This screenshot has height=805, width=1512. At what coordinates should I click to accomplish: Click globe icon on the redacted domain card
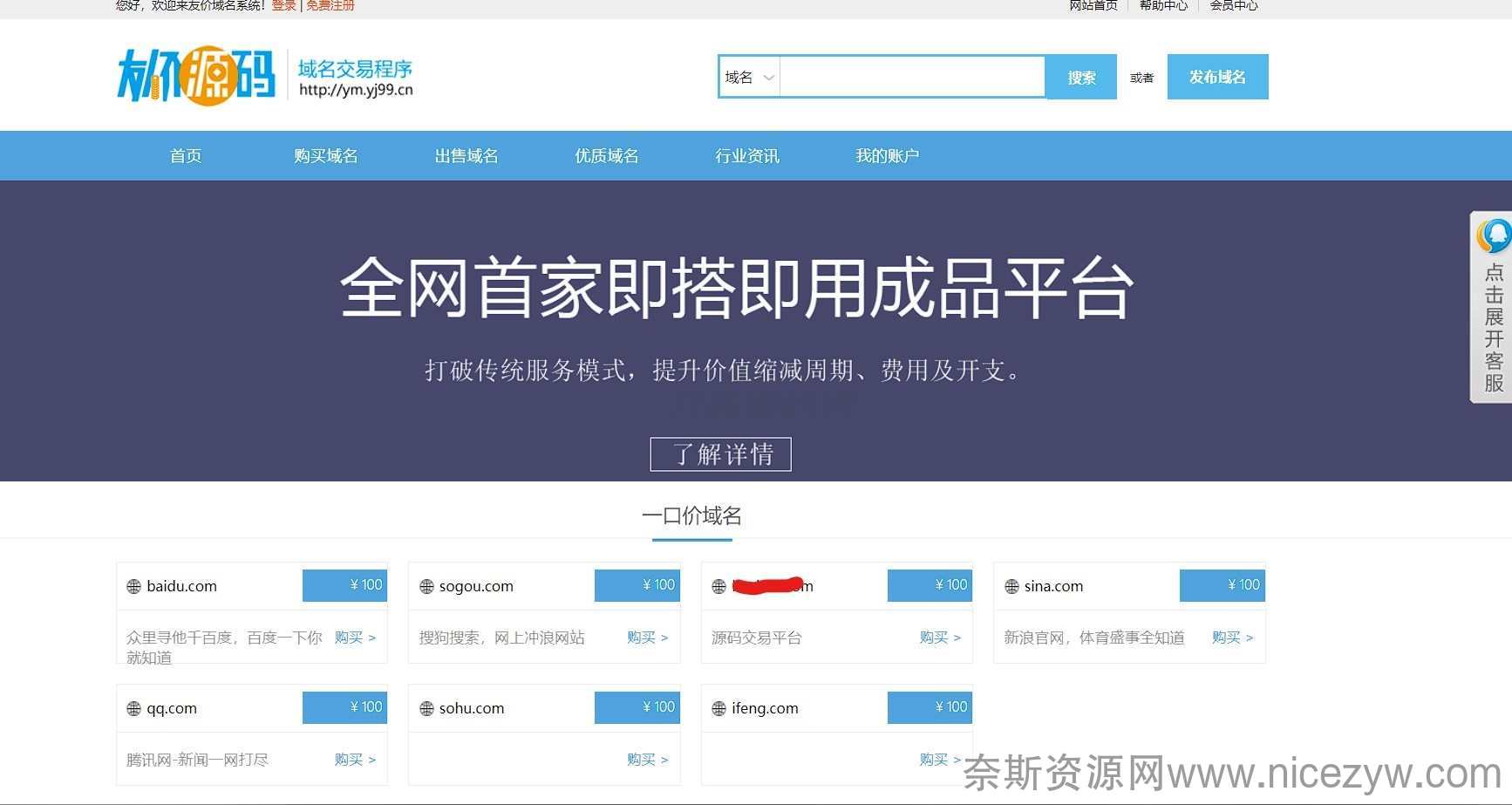pos(719,587)
